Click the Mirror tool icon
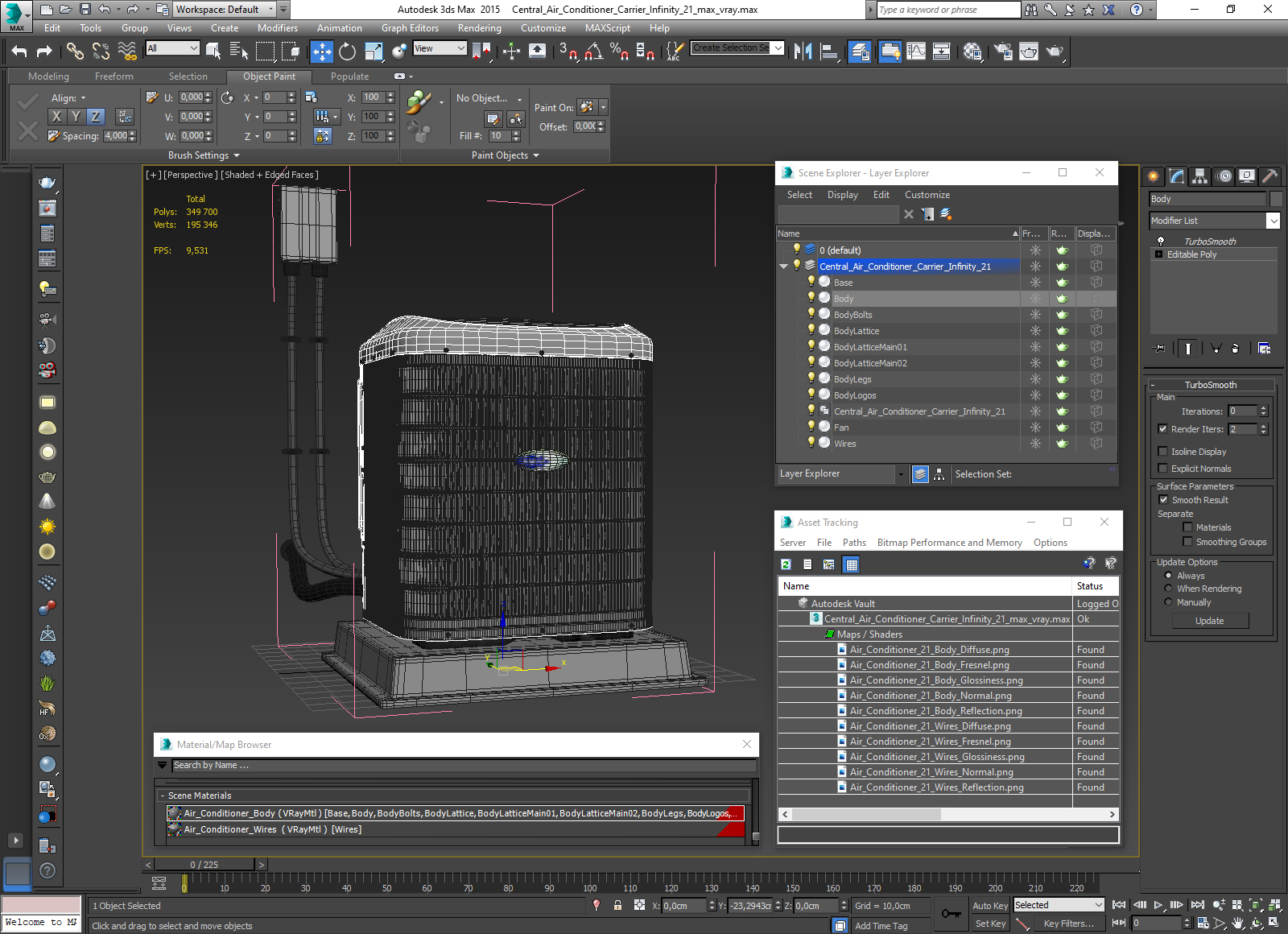Image resolution: width=1288 pixels, height=934 pixels. tap(803, 52)
